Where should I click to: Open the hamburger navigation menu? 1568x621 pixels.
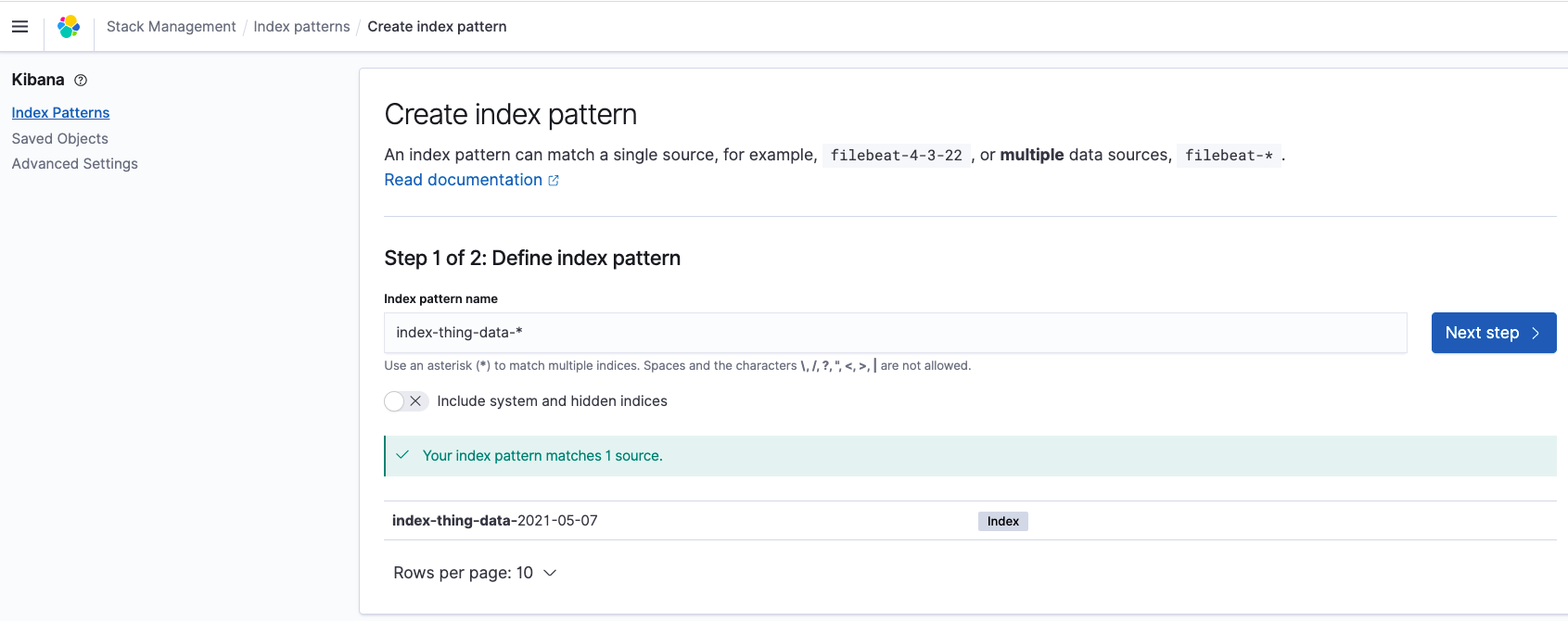coord(19,27)
